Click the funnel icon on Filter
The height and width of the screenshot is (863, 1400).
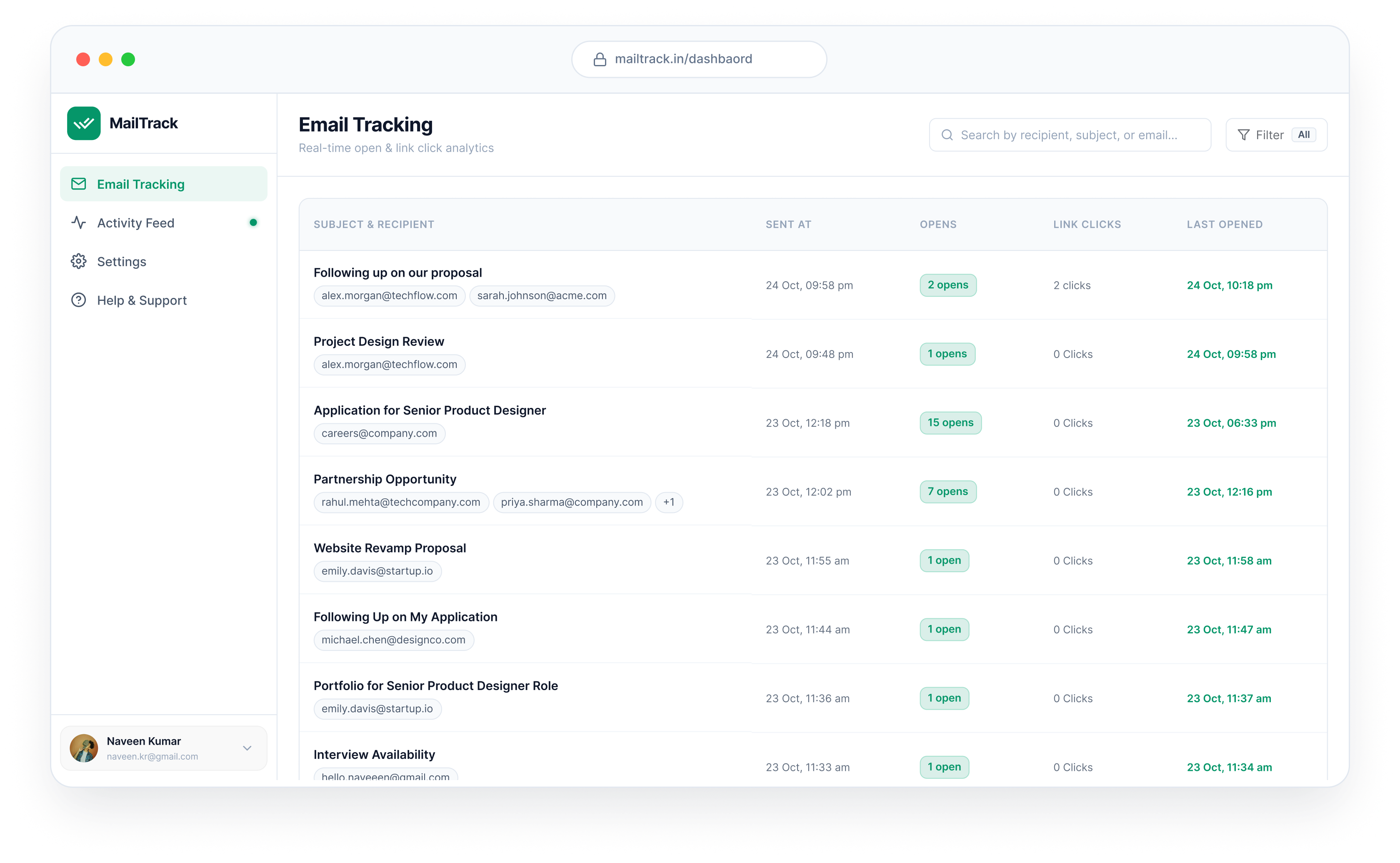tap(1243, 135)
